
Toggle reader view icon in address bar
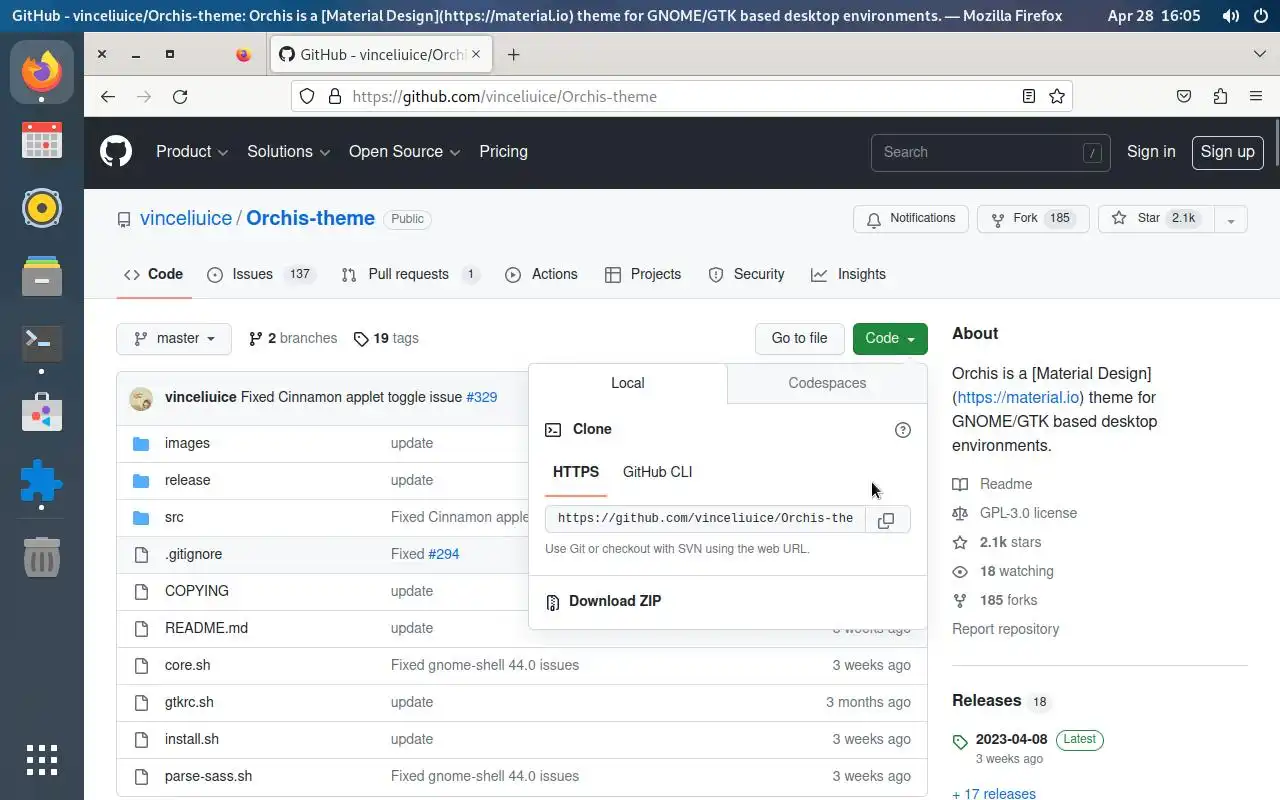(x=1029, y=97)
